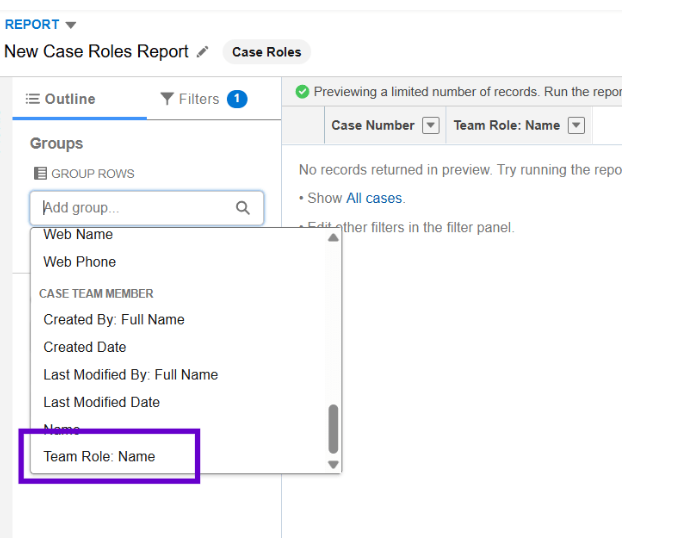Click the filter count badge showing 1

[x=237, y=99]
